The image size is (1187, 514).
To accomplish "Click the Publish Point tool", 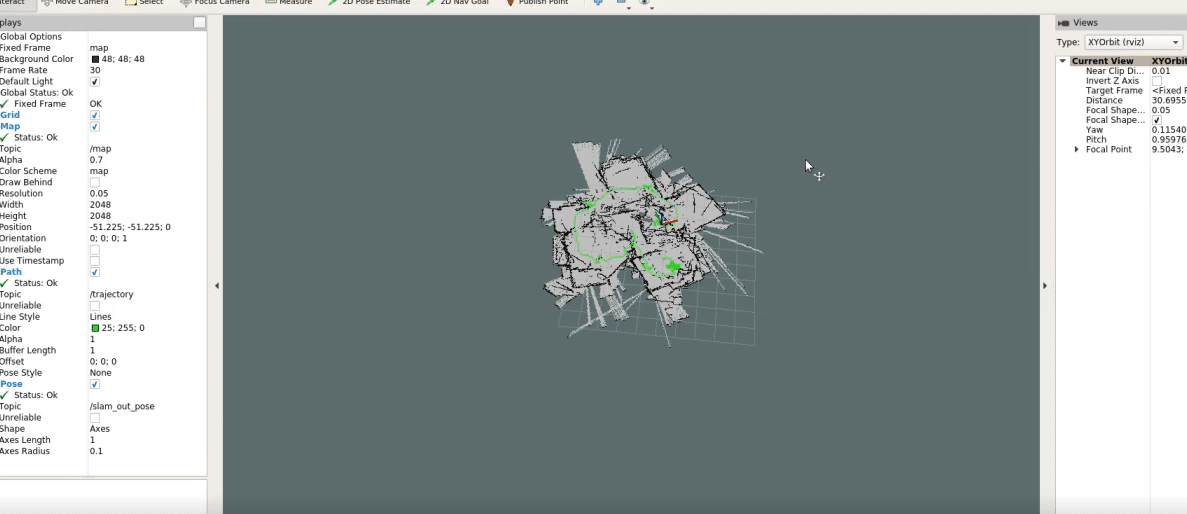I will pos(536,3).
